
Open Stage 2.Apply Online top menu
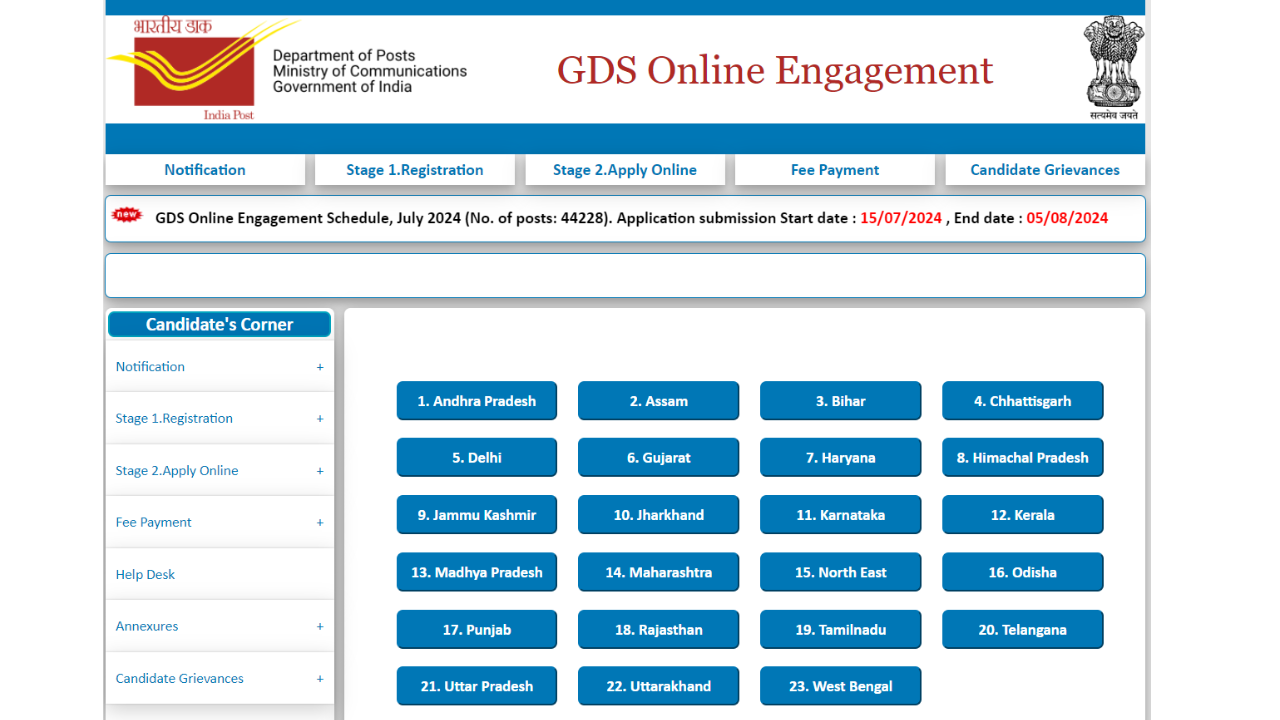tap(625, 170)
